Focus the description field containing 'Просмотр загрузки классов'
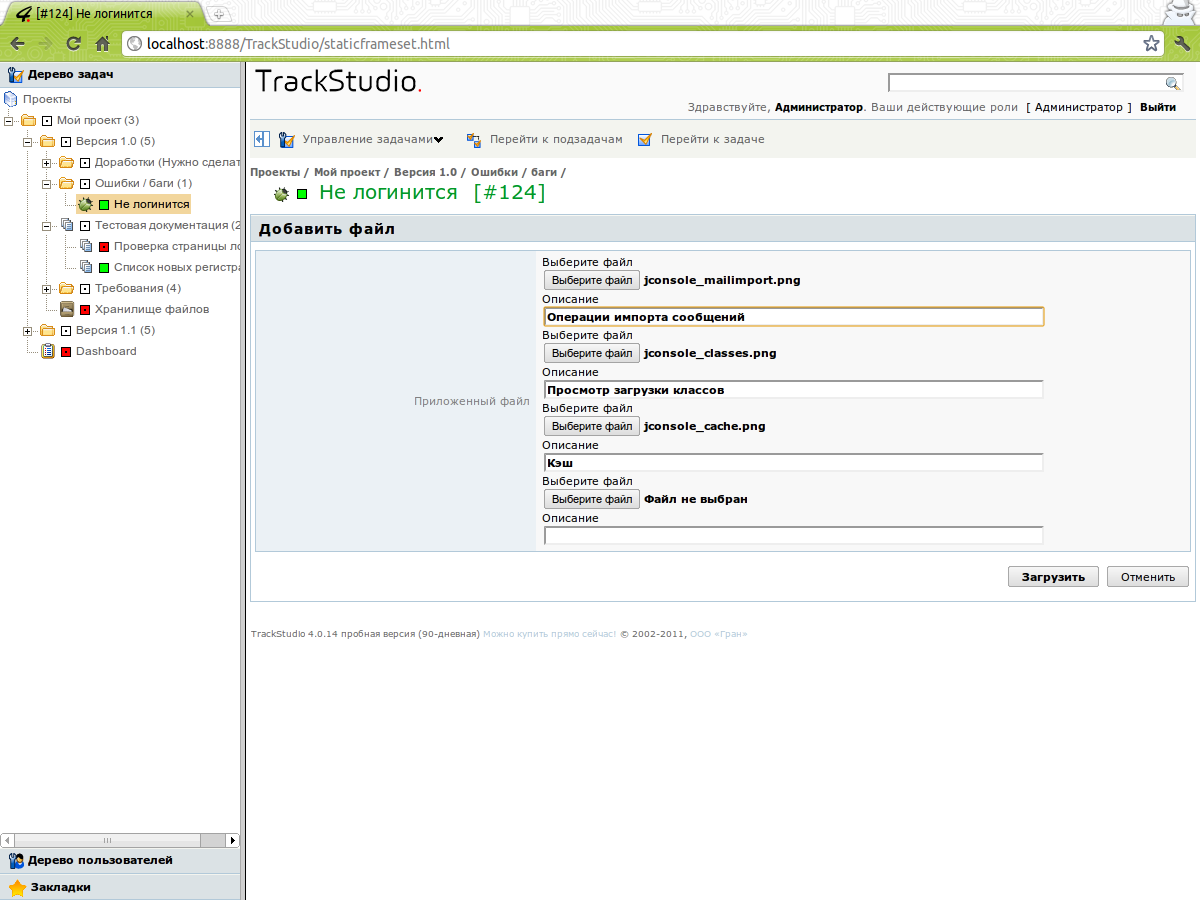 click(794, 390)
